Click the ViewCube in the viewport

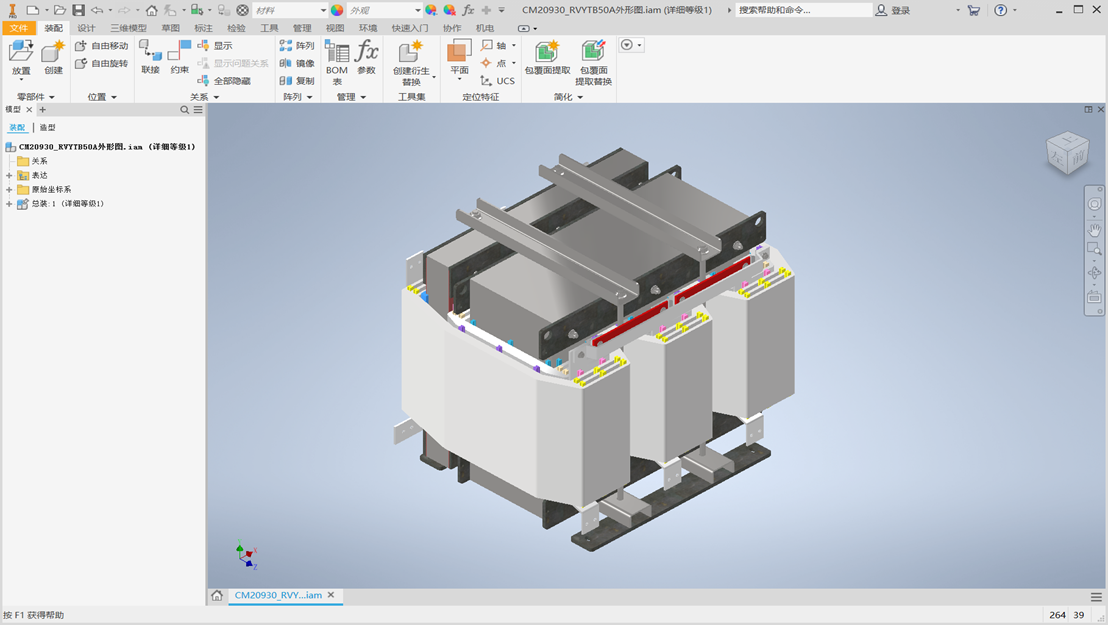[1066, 153]
